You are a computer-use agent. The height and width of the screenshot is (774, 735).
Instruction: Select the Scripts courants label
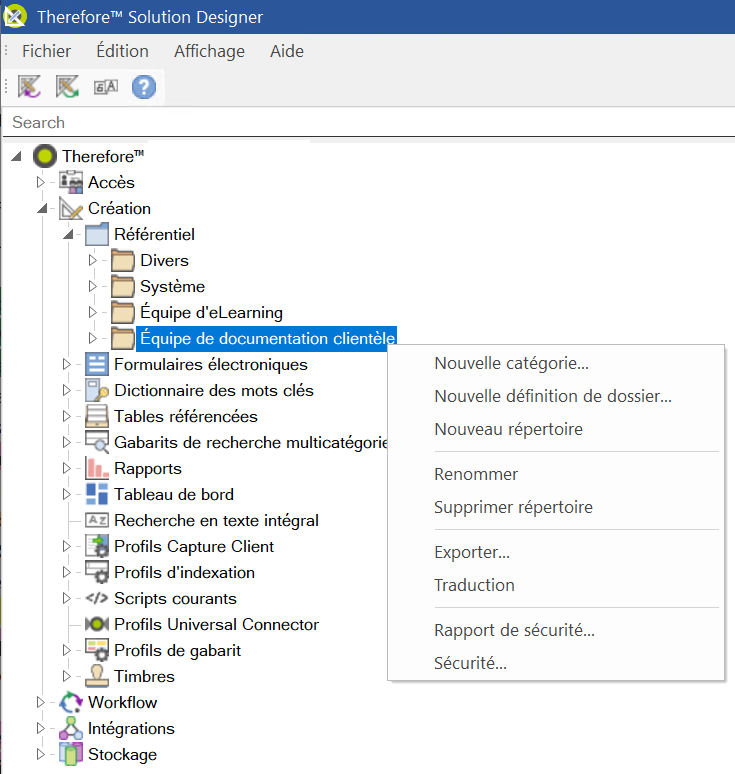(175, 599)
